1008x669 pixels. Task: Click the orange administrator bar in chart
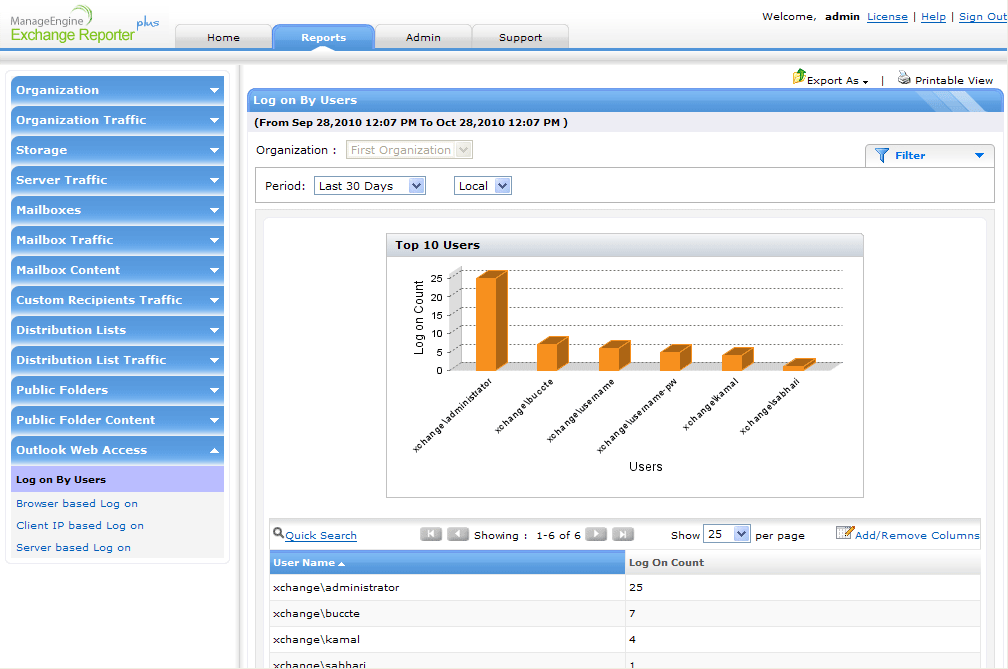coord(487,322)
